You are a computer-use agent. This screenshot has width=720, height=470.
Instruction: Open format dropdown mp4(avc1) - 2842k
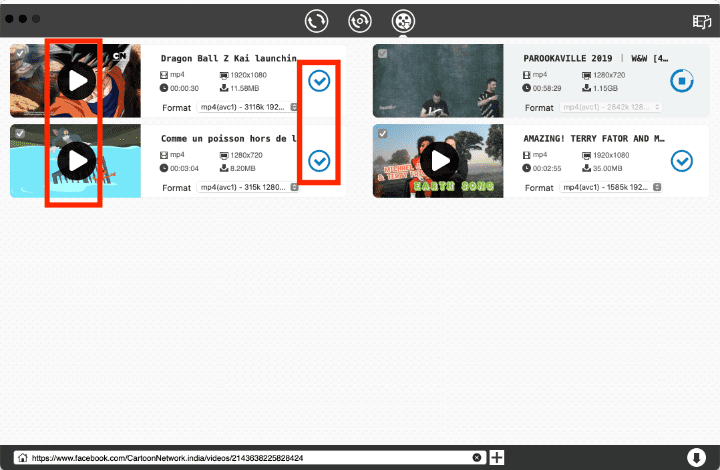pos(611,107)
